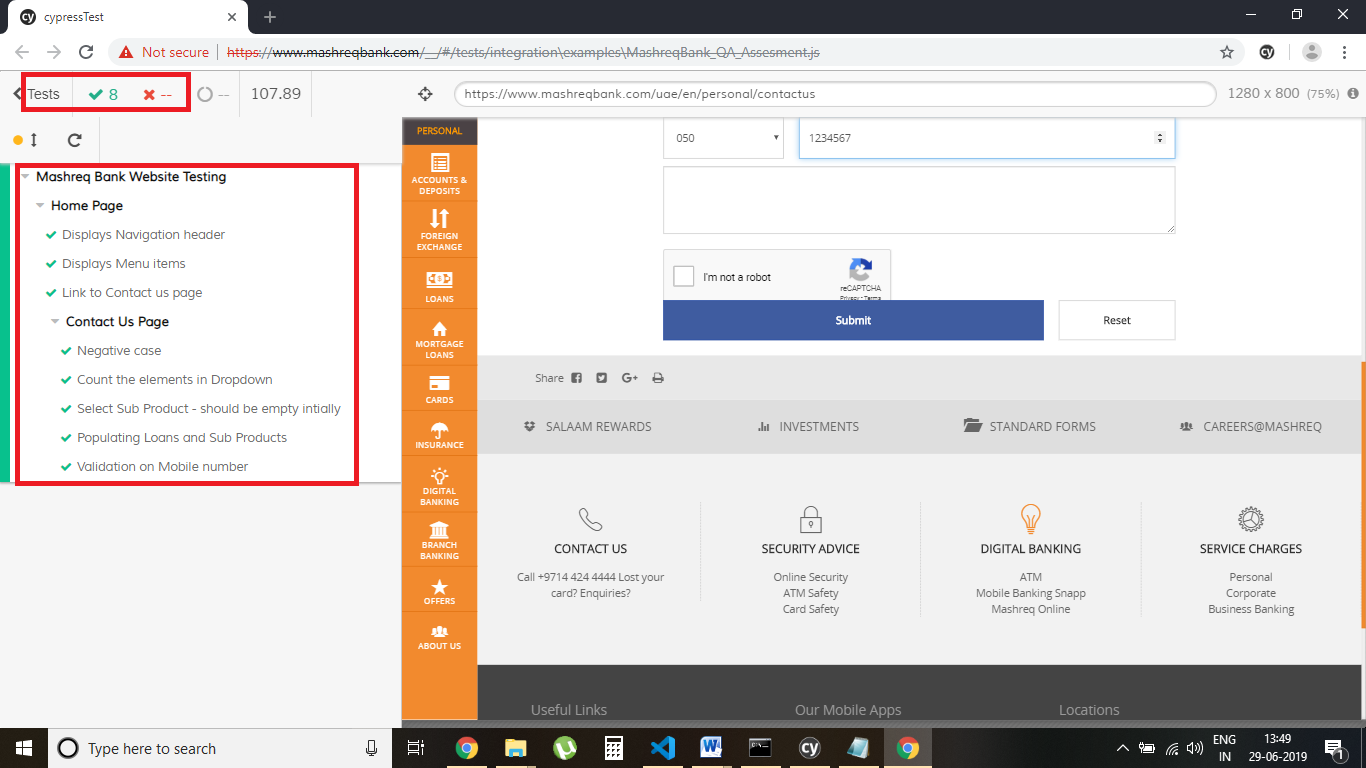
Task: Click the empty message text area
Action: (919, 200)
